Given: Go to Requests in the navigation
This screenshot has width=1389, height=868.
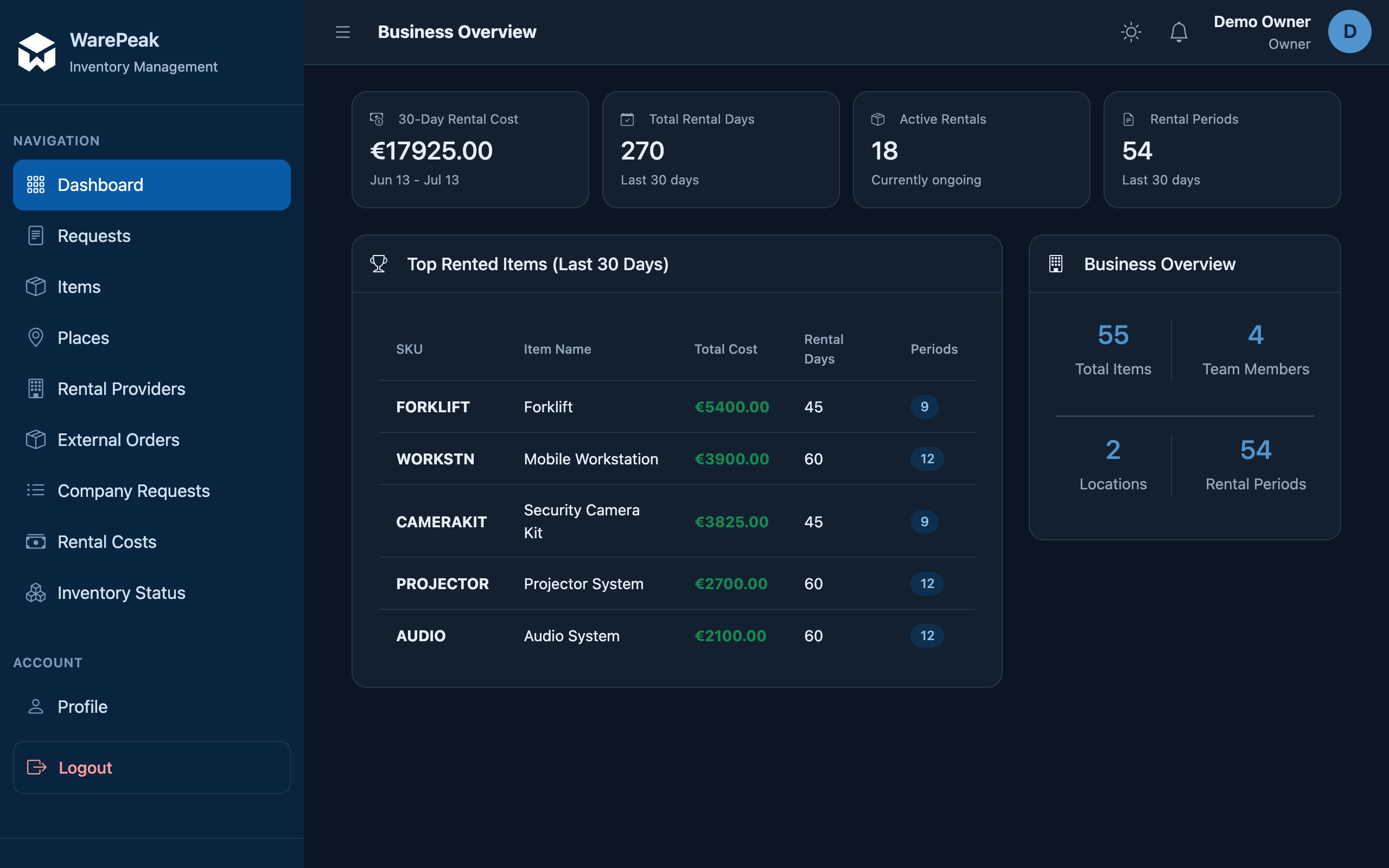Looking at the screenshot, I should coord(151,235).
